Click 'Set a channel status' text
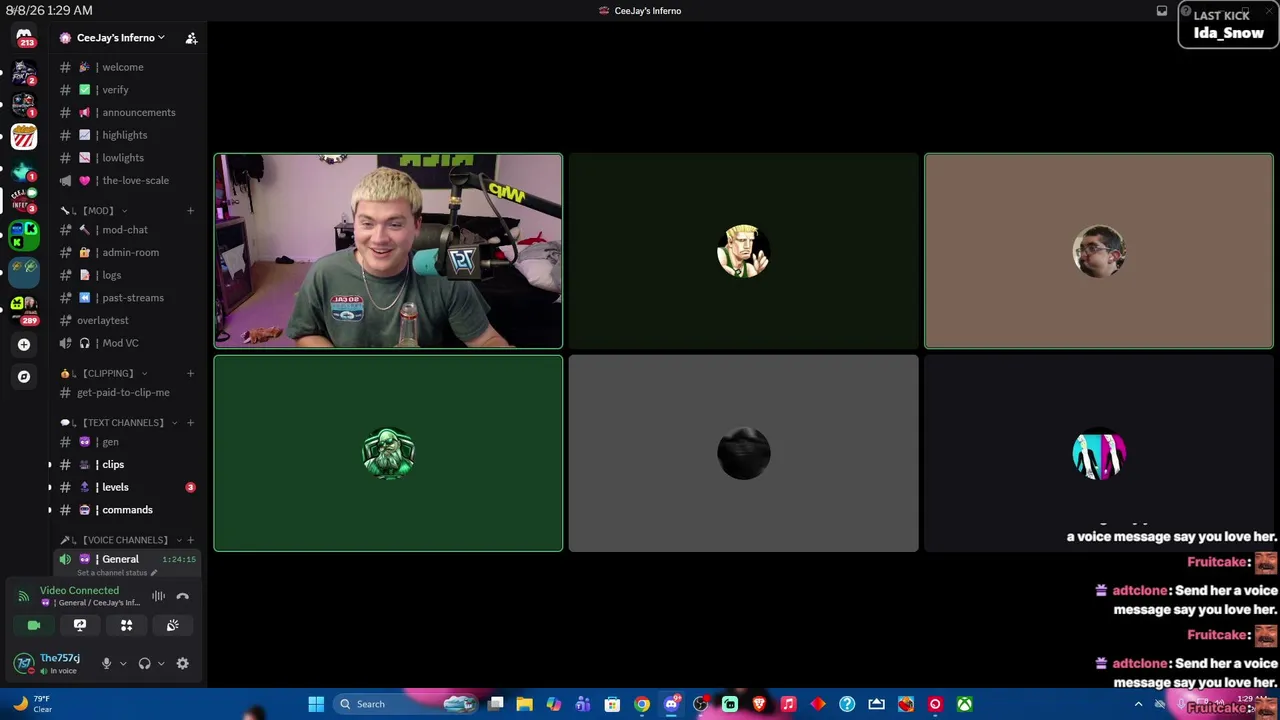 [x=112, y=573]
